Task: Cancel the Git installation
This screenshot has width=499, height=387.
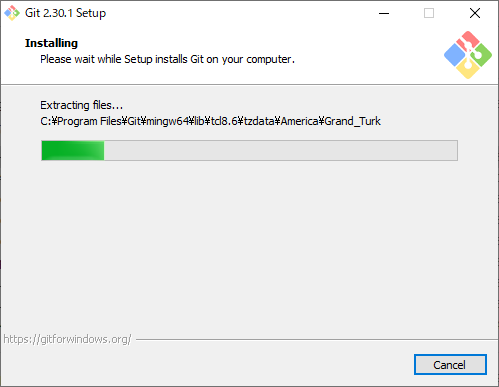Action: (x=450, y=365)
